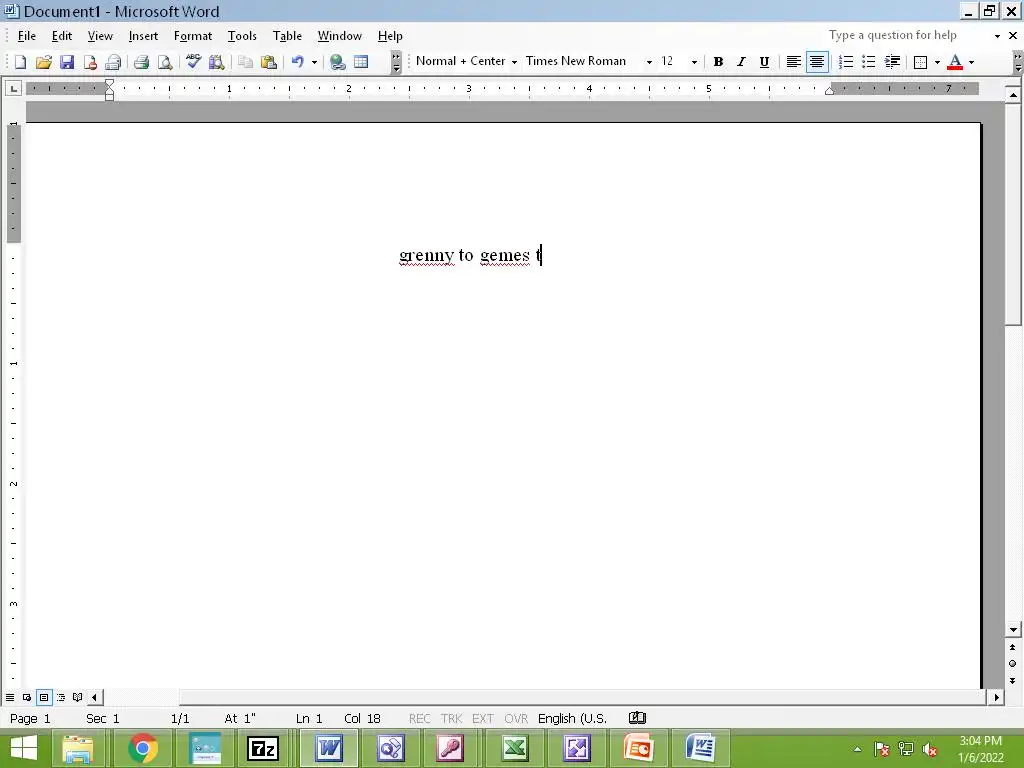This screenshot has width=1024, height=768.
Task: Open the Help menu
Action: tap(390, 36)
